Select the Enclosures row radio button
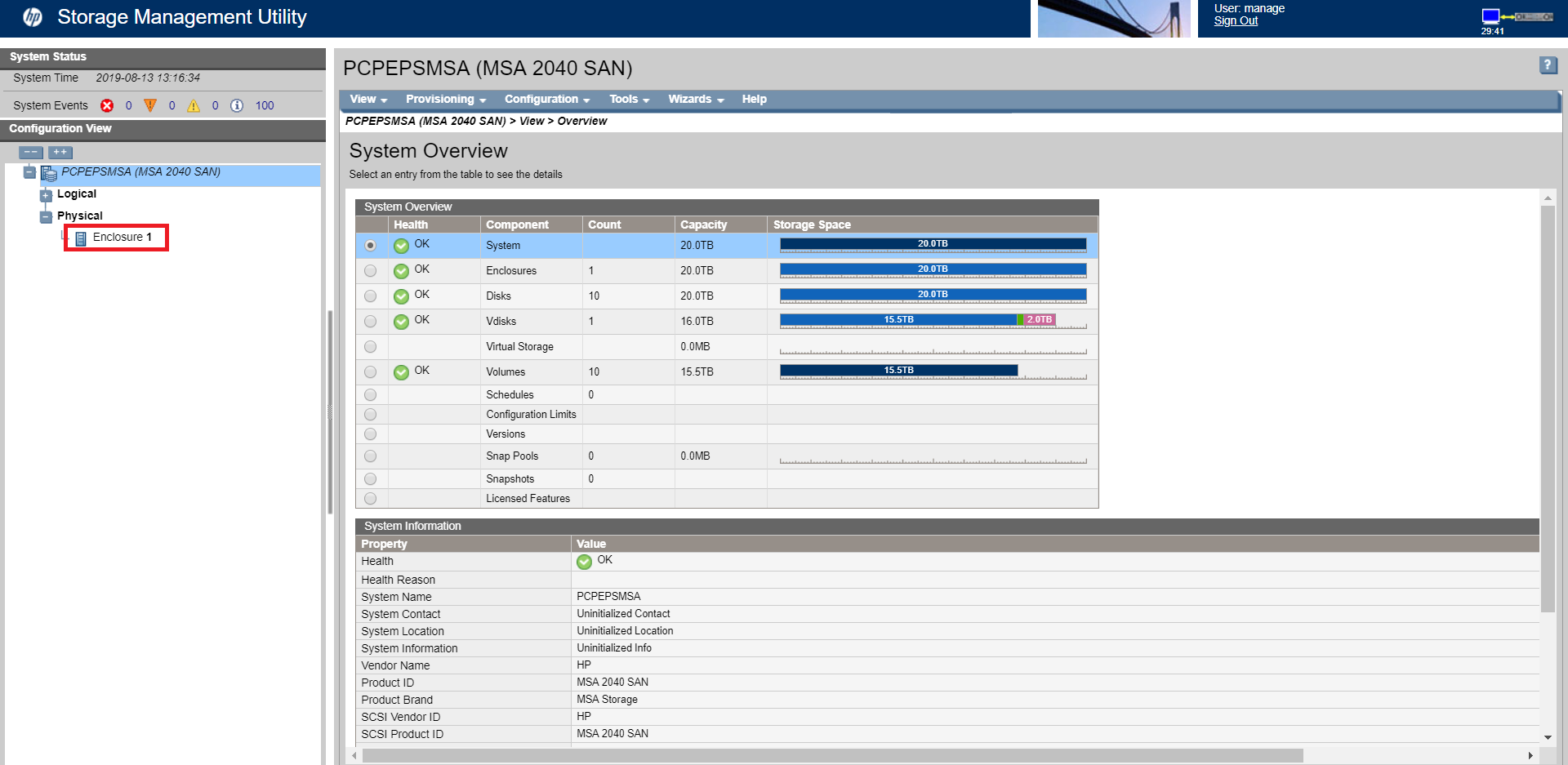1568x765 pixels. coord(371,270)
